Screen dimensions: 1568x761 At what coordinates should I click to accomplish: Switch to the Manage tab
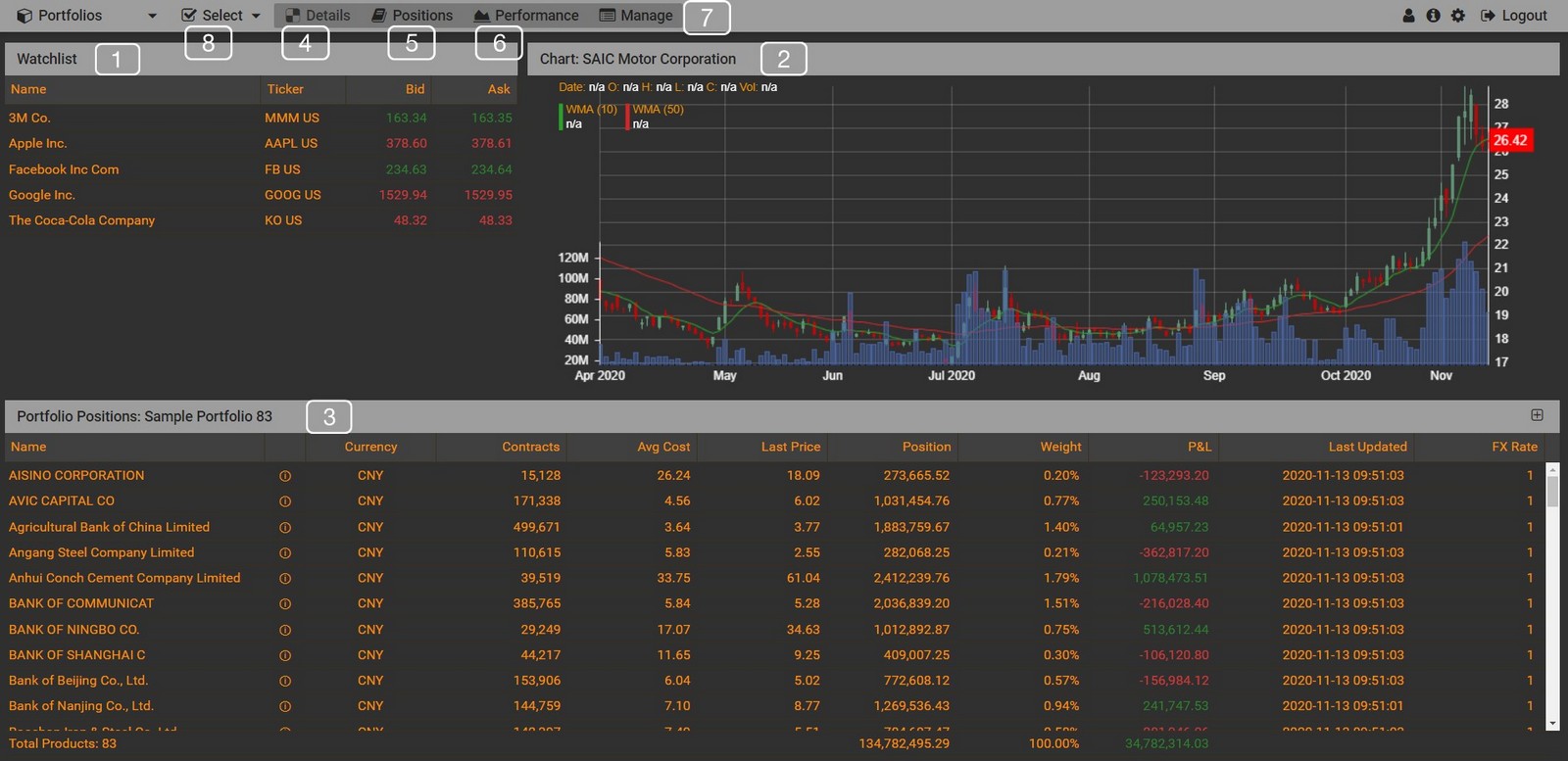click(x=636, y=16)
